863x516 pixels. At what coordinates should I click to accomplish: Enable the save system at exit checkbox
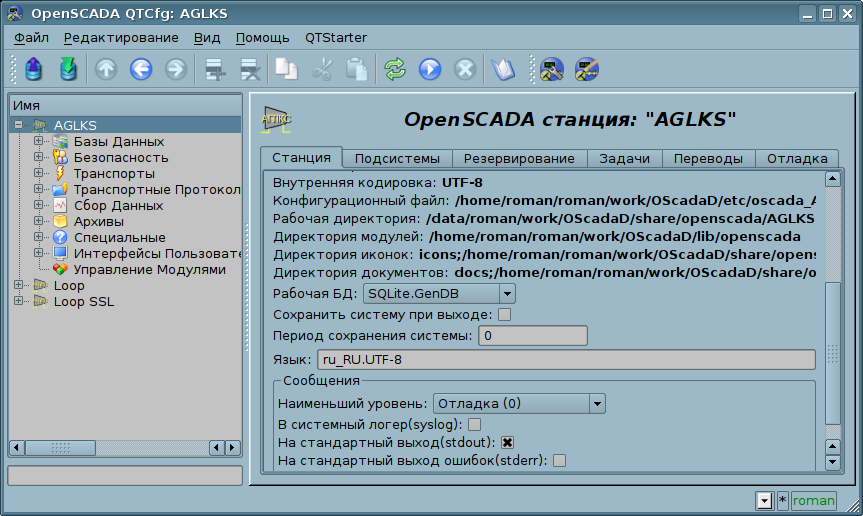pyautogui.click(x=505, y=315)
